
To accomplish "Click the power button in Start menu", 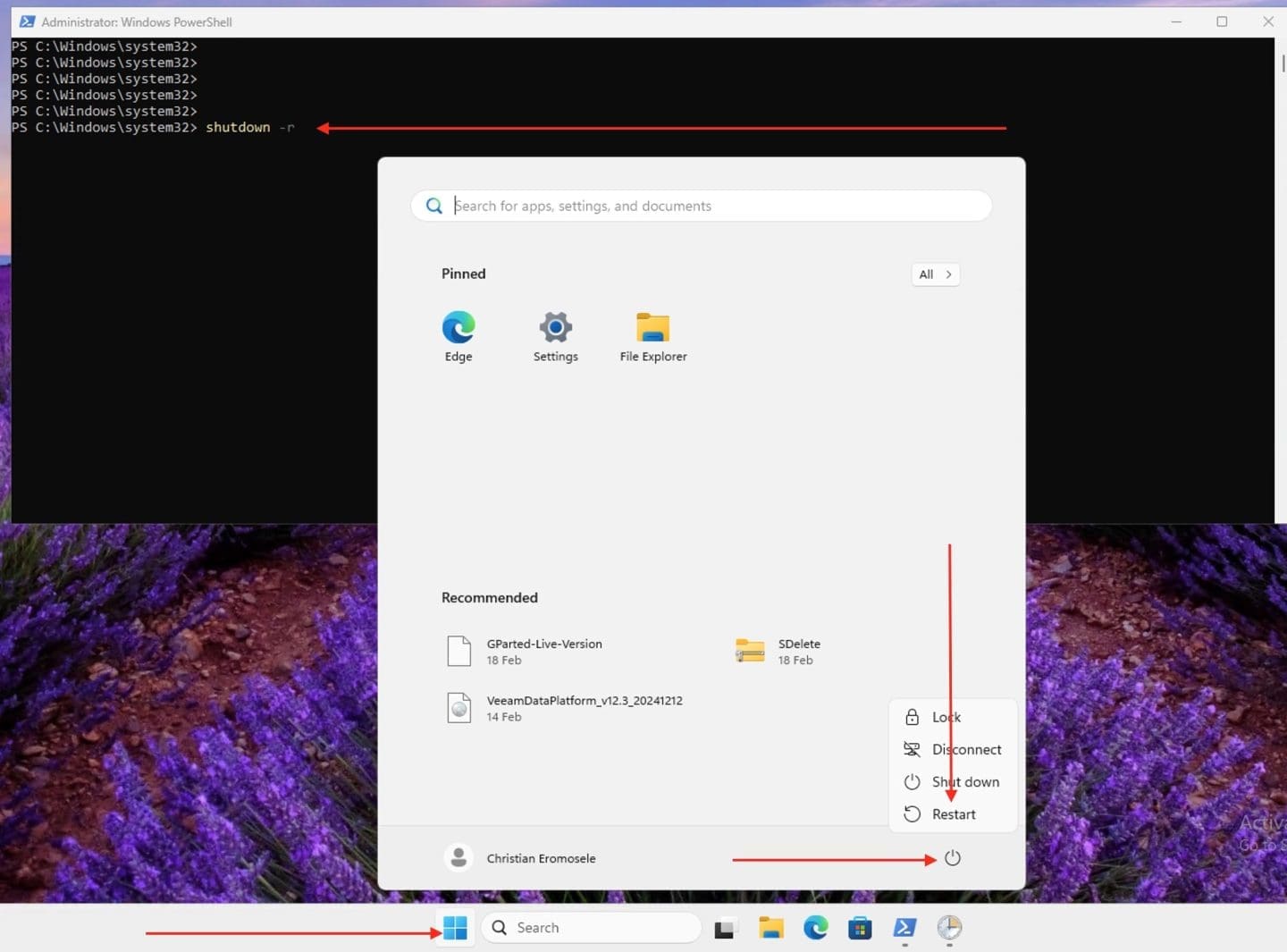I will point(952,858).
